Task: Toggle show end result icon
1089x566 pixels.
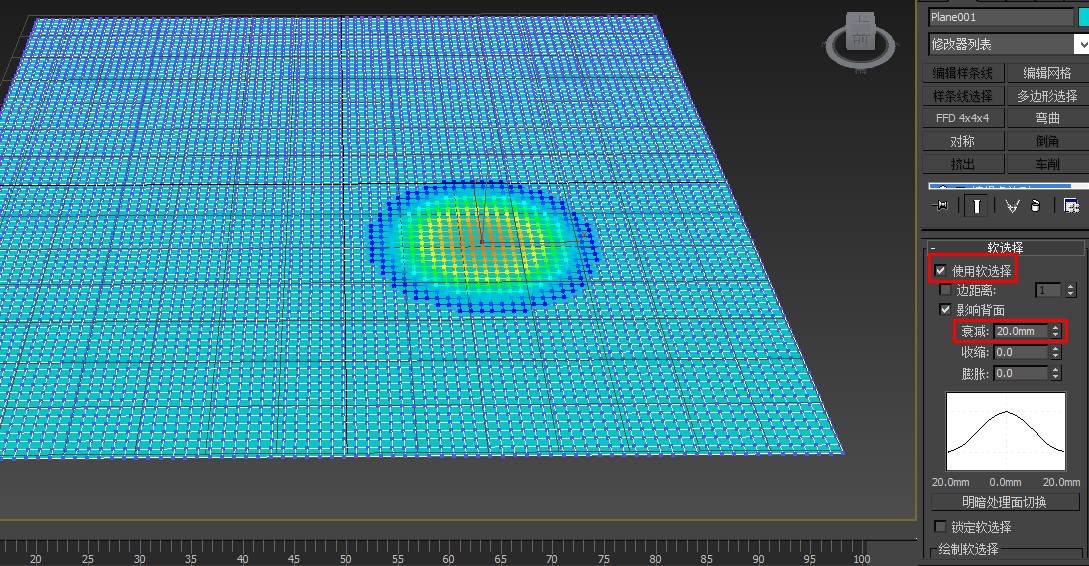Action: [x=976, y=206]
